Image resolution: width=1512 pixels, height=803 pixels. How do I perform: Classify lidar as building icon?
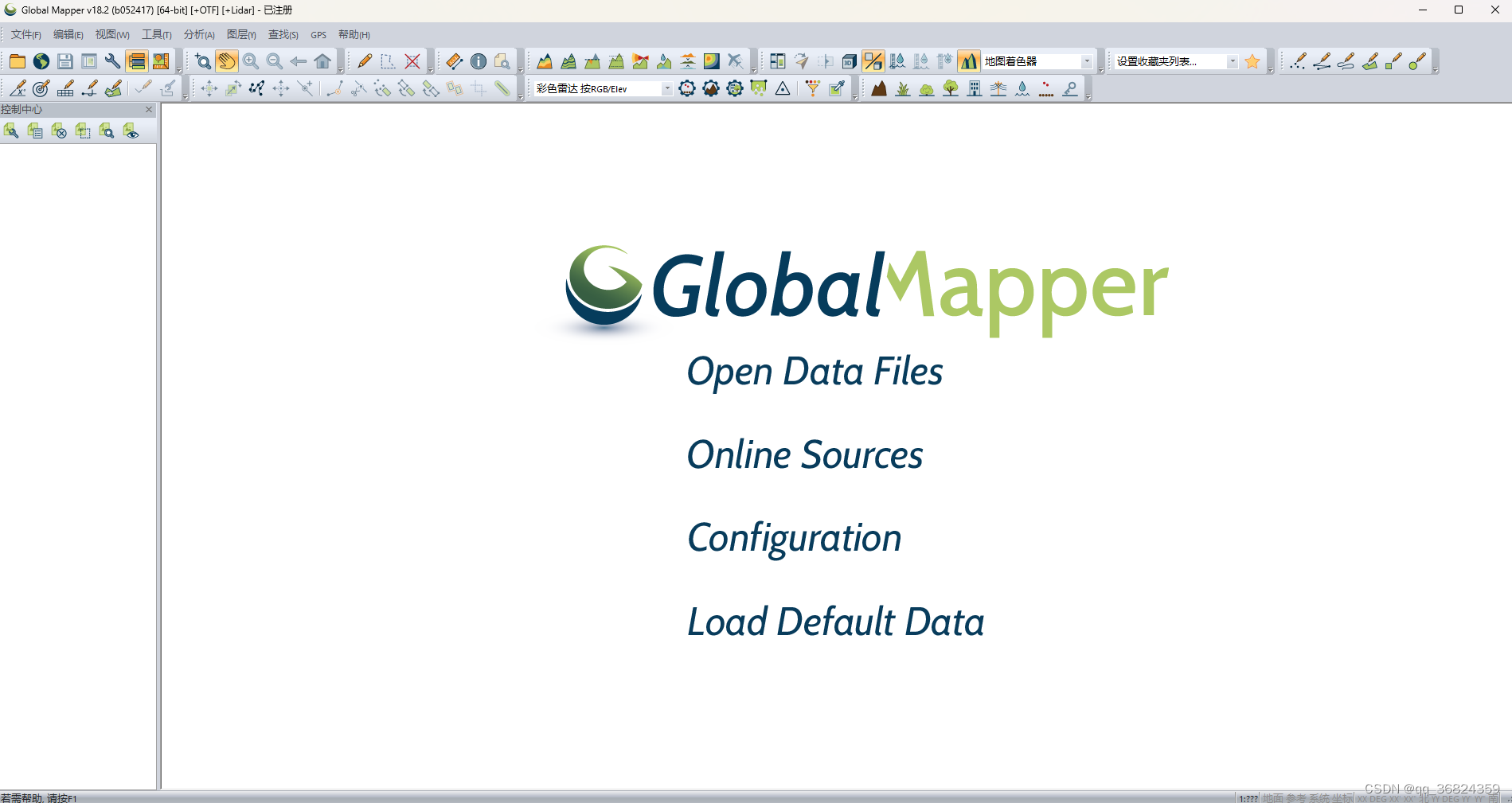[975, 88]
